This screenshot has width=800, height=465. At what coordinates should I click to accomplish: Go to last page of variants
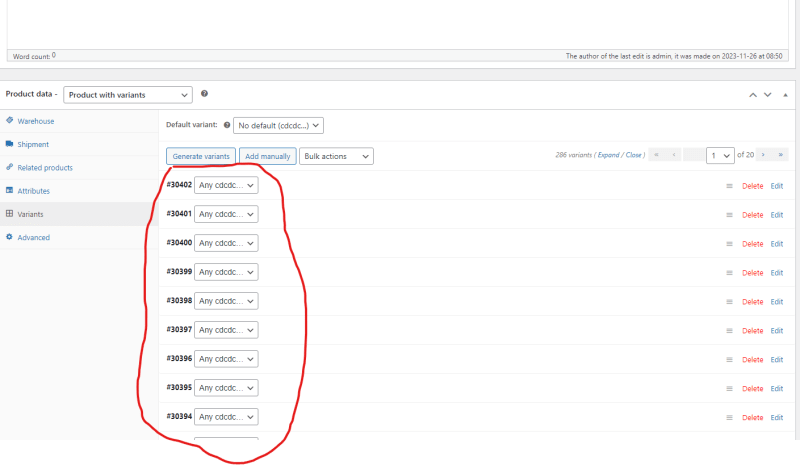click(x=781, y=155)
